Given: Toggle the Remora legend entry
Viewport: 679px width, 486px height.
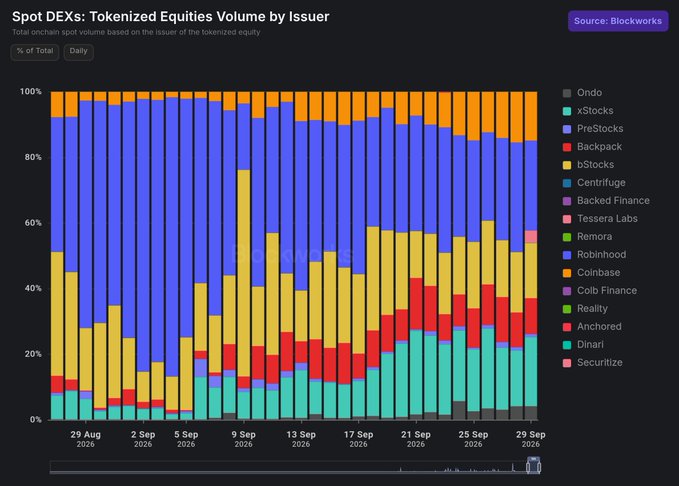Looking at the screenshot, I should click(x=587, y=237).
